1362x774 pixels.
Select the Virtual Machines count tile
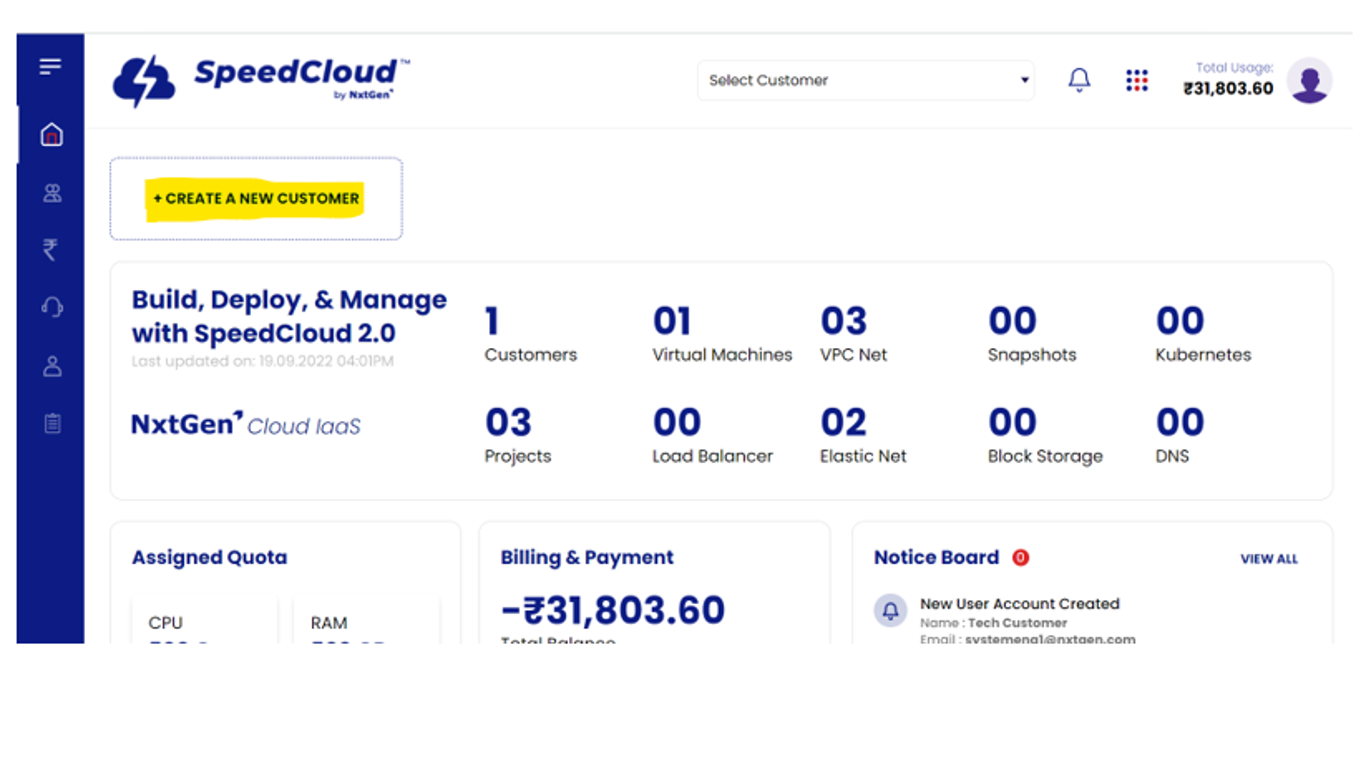click(721, 335)
